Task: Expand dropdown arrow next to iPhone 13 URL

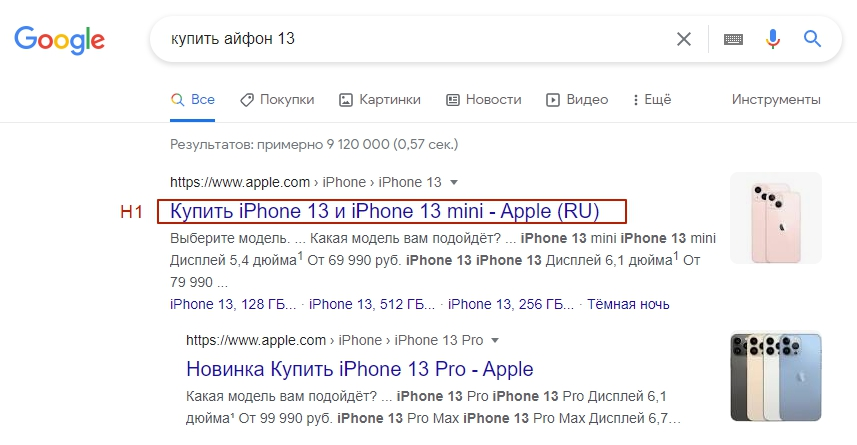Action: pos(454,183)
